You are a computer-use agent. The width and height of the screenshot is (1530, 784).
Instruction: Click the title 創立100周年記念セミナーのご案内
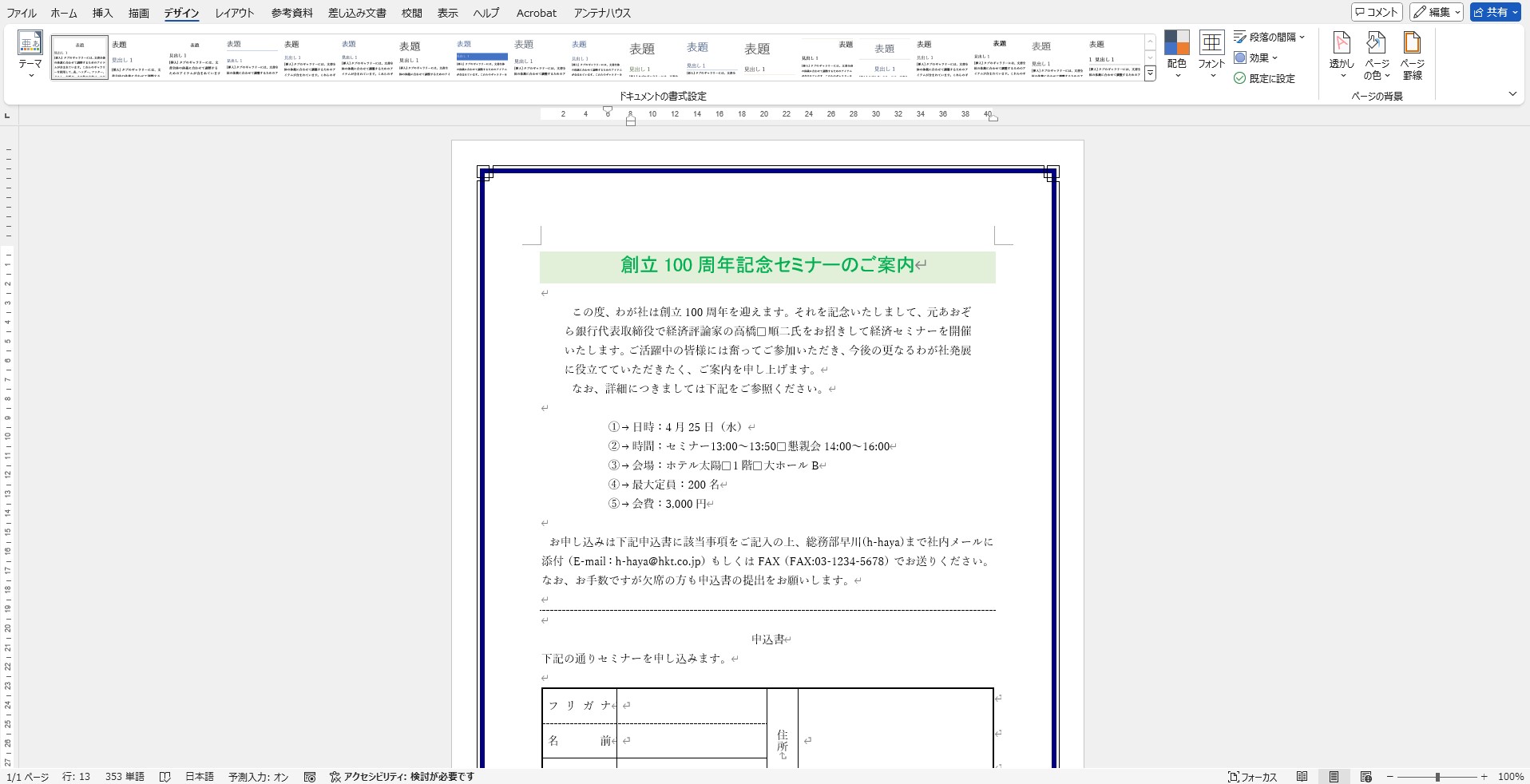(x=767, y=265)
